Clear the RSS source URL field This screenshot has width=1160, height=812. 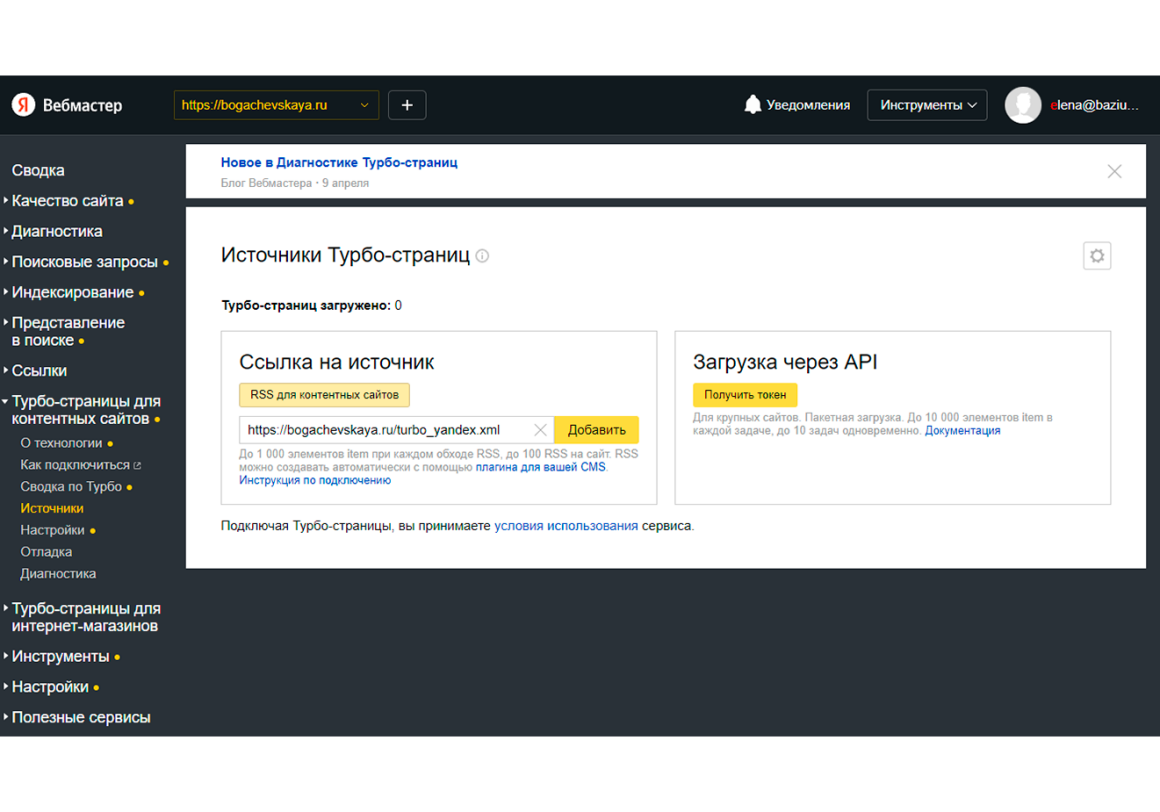coord(540,430)
